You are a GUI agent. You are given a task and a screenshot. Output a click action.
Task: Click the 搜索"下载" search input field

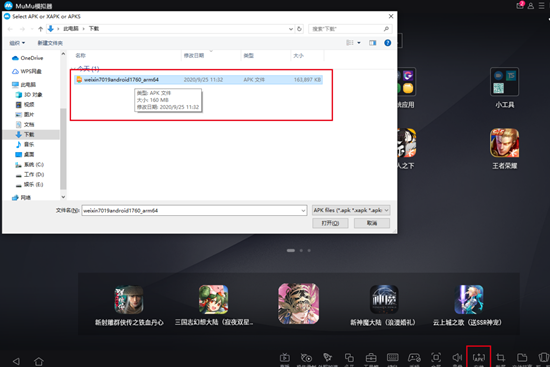(346, 29)
